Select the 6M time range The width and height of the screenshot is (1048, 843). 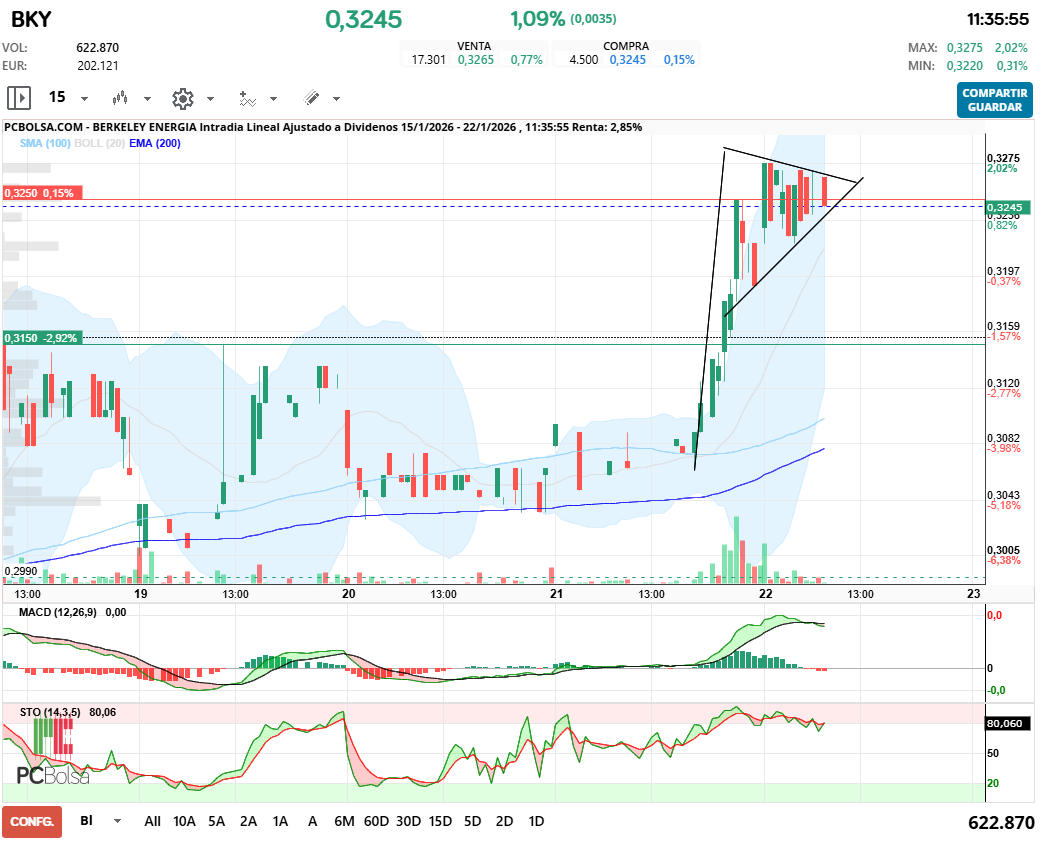pos(344,821)
